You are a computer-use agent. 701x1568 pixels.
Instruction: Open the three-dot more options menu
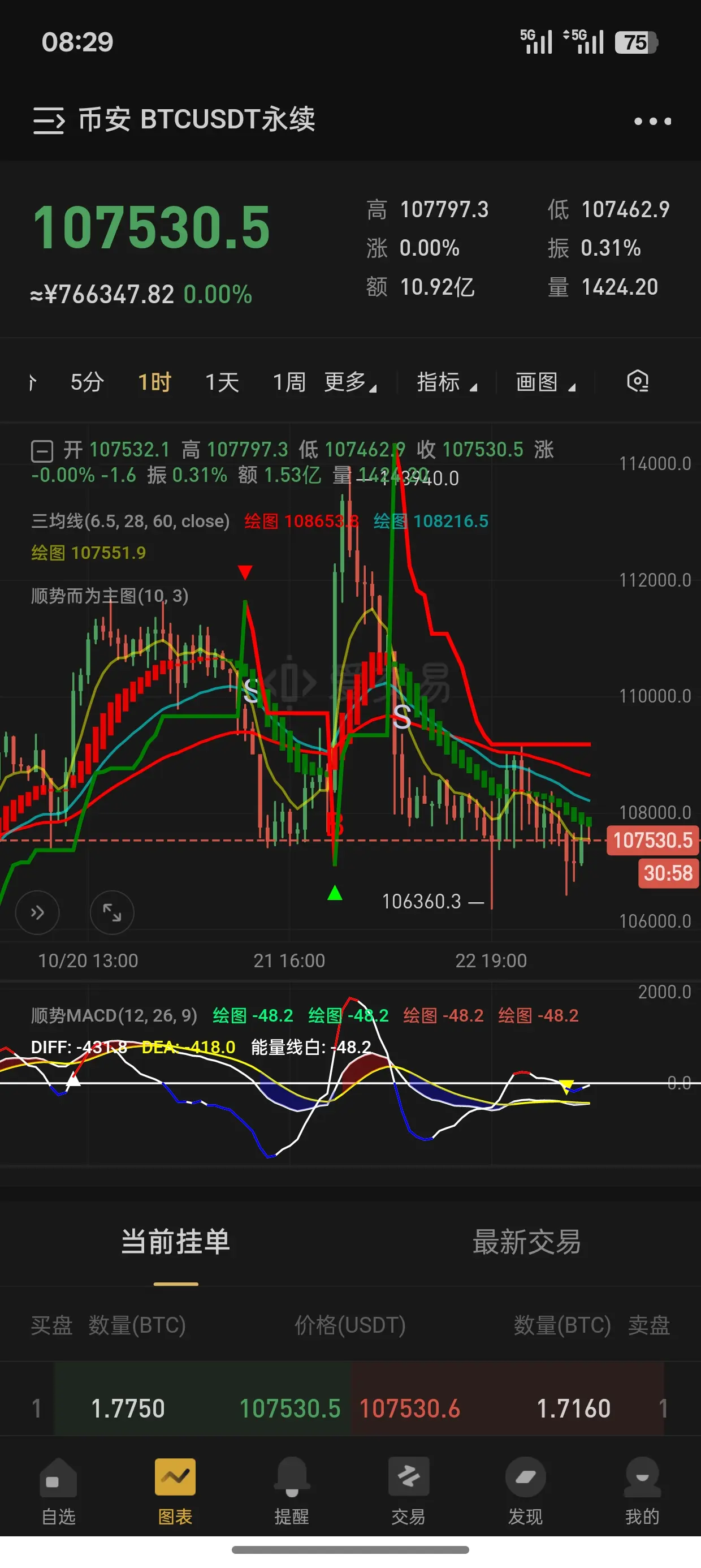[x=652, y=121]
